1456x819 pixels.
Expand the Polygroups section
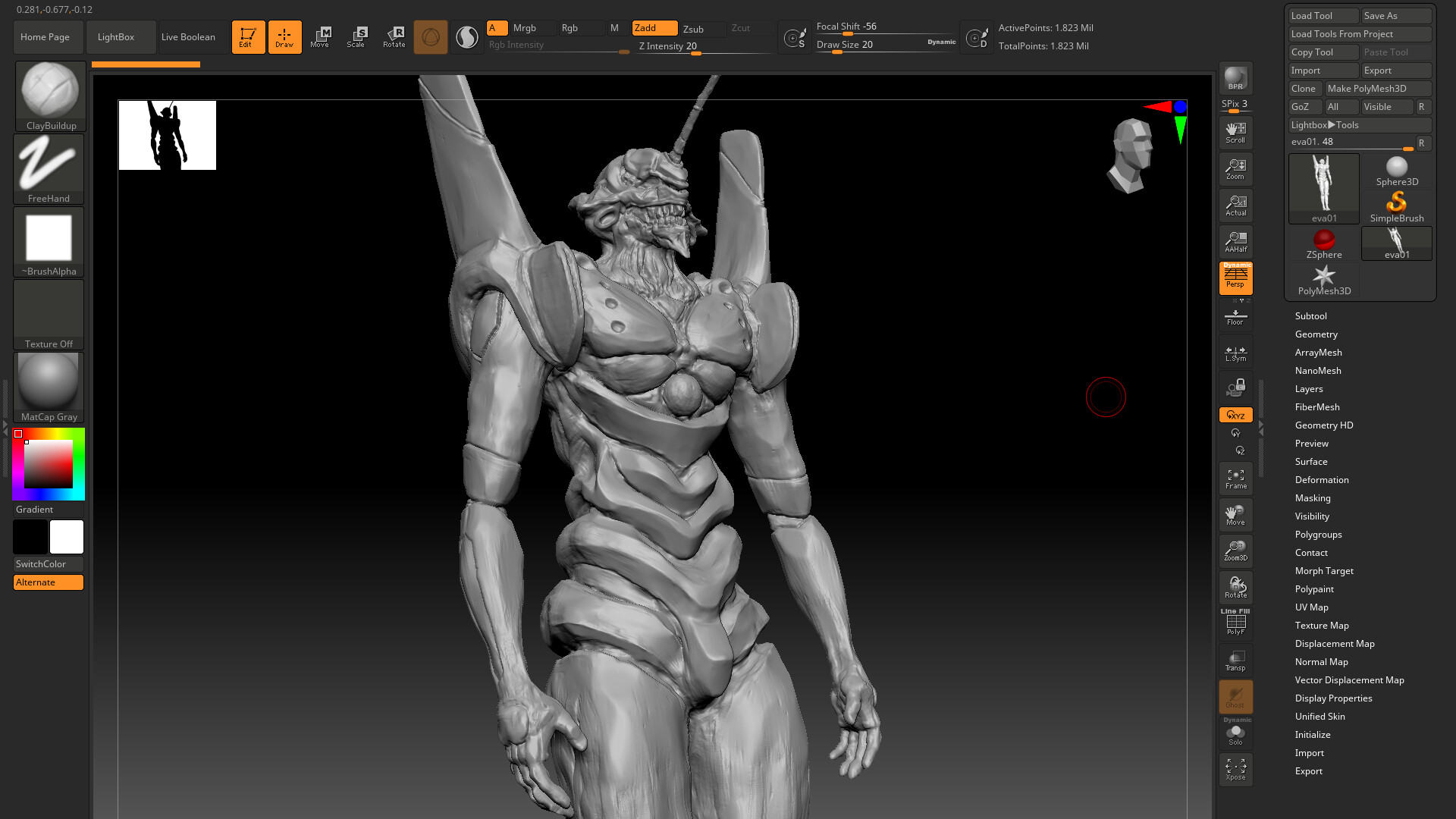pos(1318,535)
